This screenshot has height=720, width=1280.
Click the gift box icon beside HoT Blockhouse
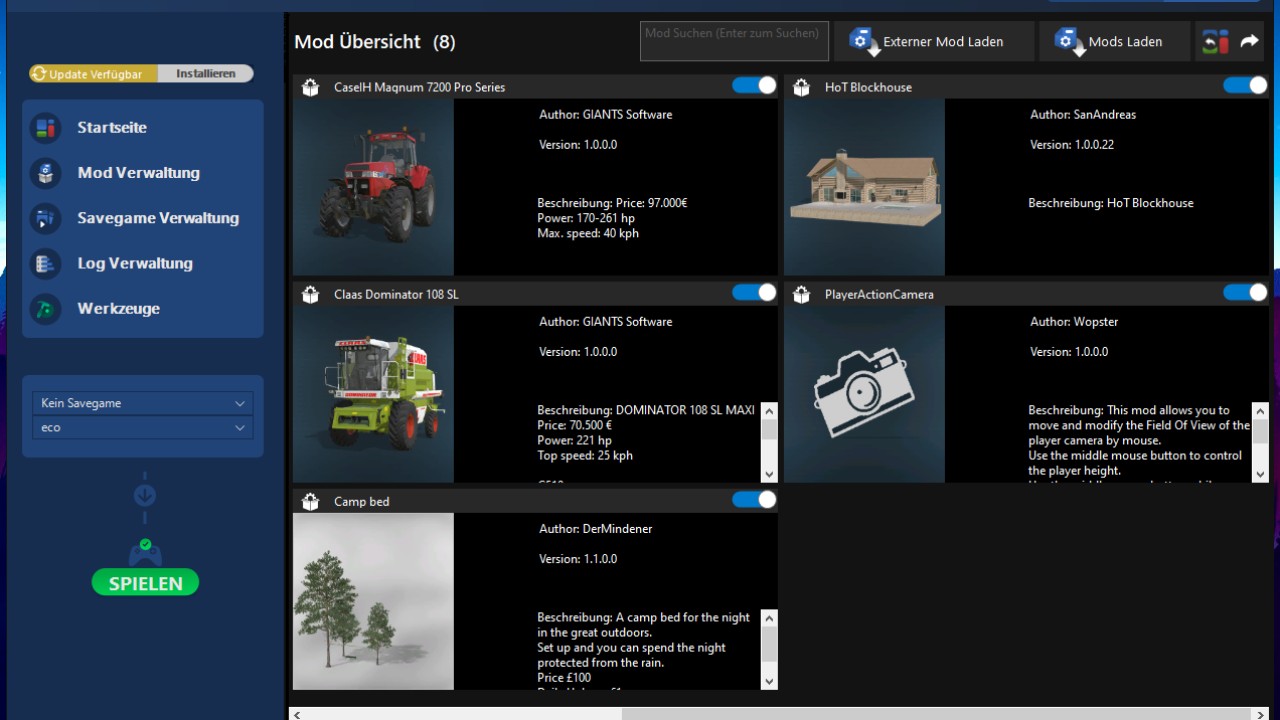(801, 87)
